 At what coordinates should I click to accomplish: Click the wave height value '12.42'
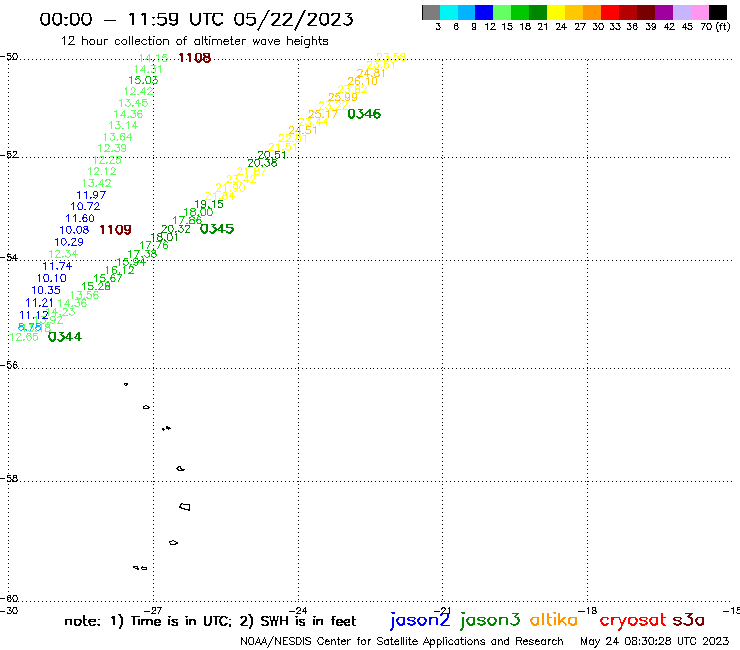click(138, 92)
